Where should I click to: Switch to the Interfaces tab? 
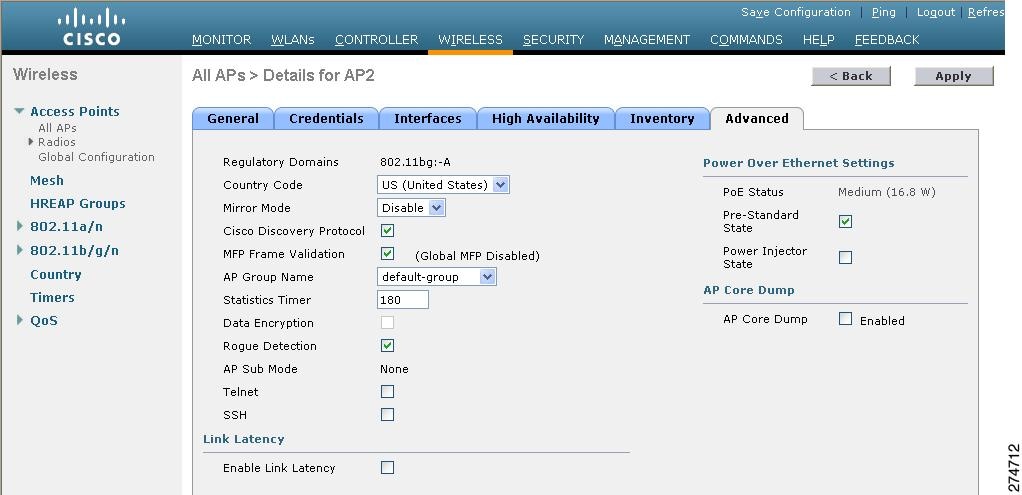pyautogui.click(x=428, y=119)
